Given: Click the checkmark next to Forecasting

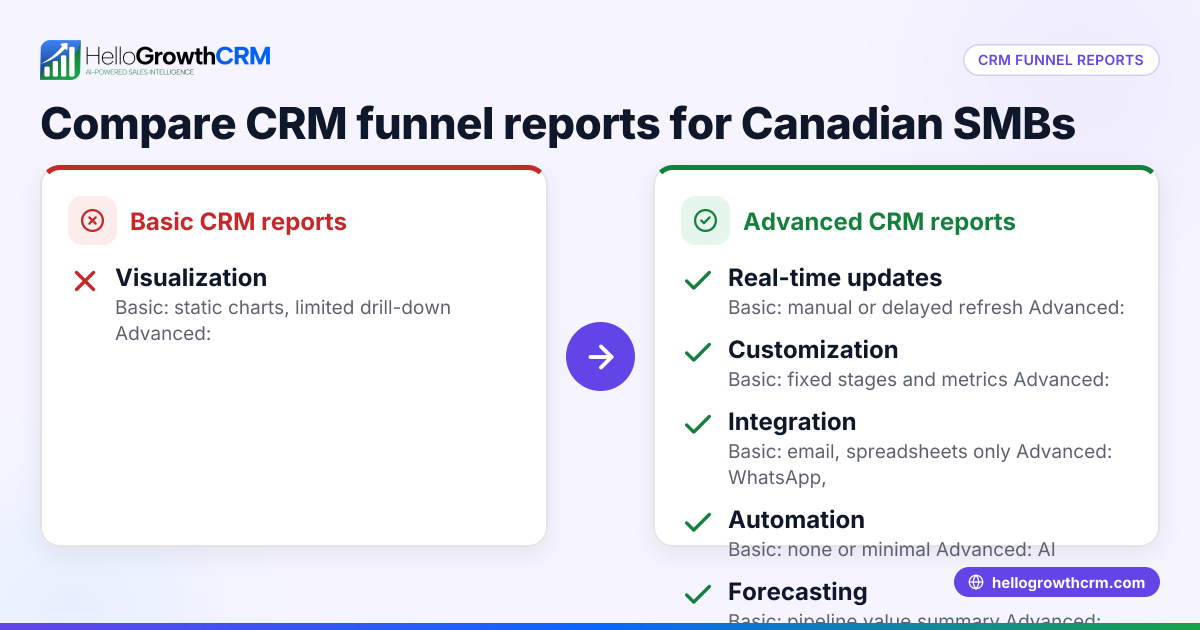Looking at the screenshot, I should click(x=698, y=594).
